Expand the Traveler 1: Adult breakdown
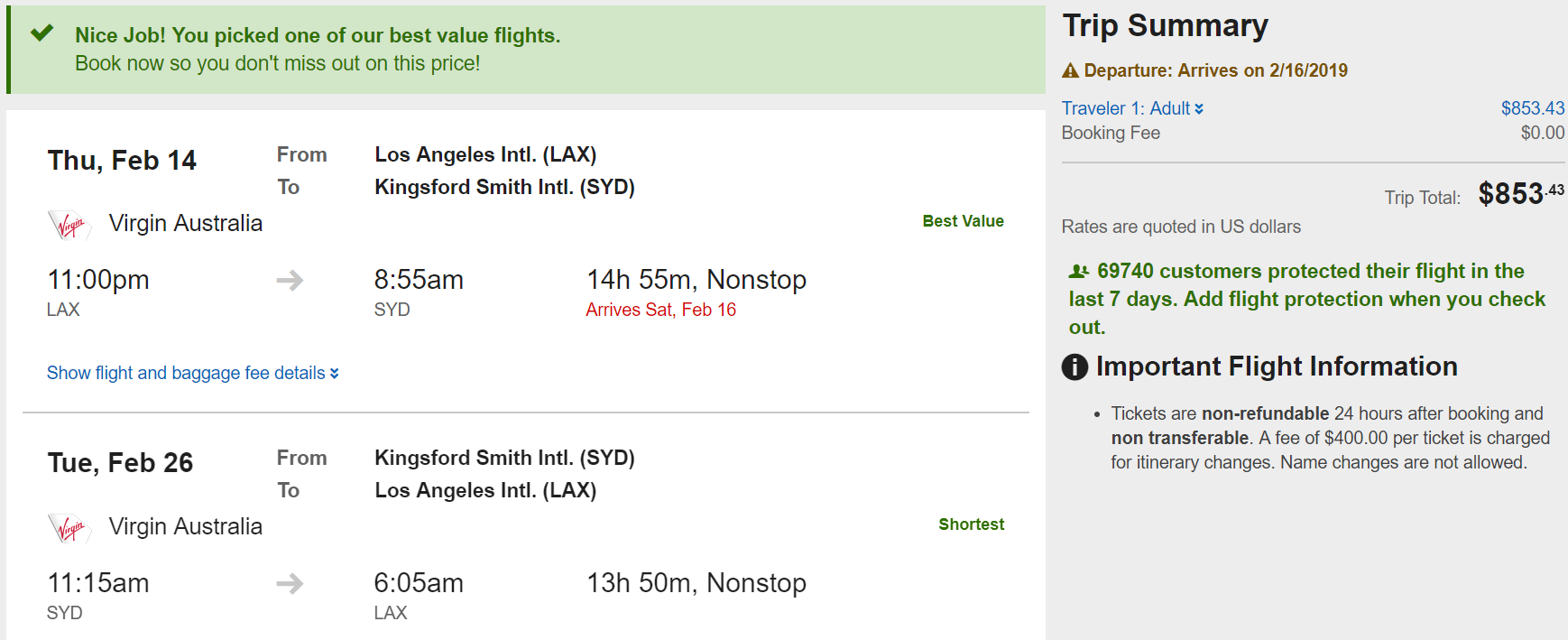Image resolution: width=1568 pixels, height=640 pixels. [1131, 108]
